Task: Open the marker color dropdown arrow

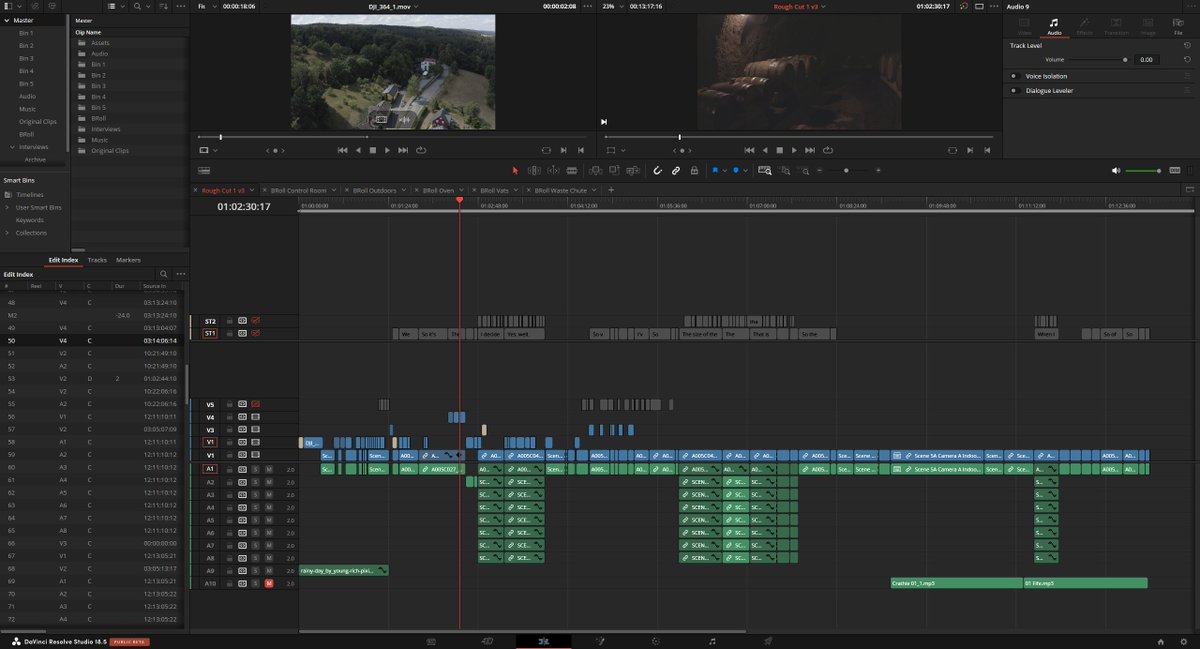Action: [x=746, y=171]
